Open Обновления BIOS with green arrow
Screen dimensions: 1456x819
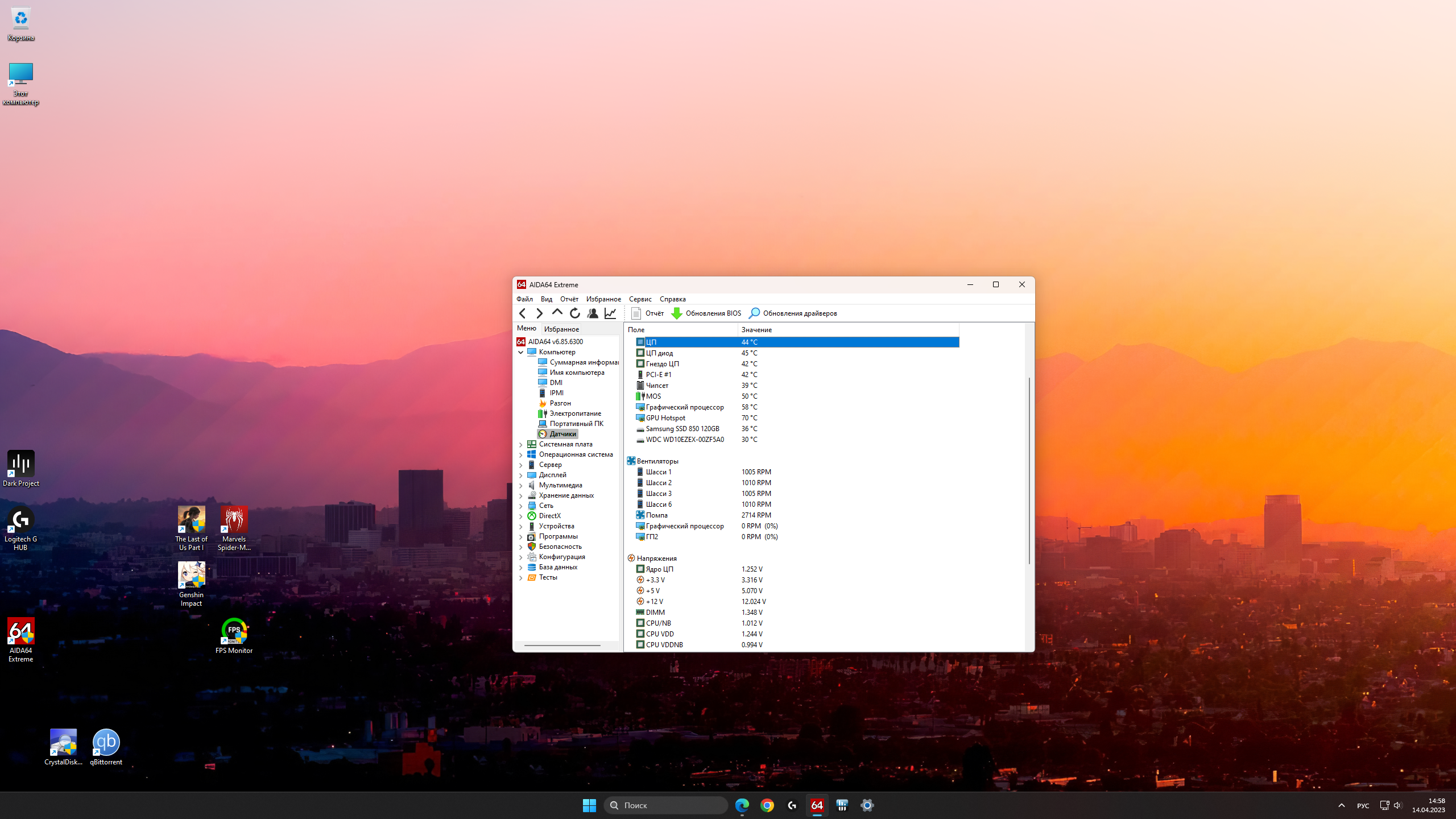coord(706,313)
